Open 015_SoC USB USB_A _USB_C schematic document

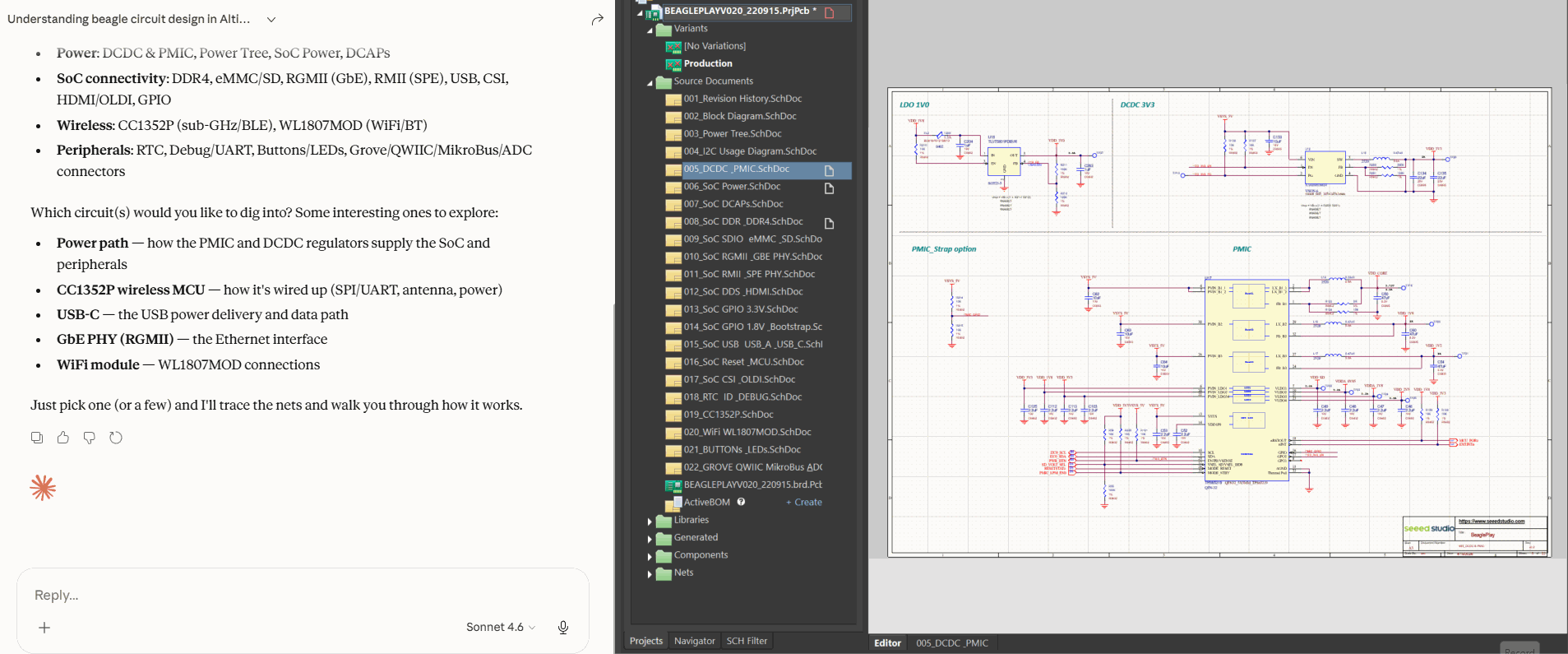coord(753,345)
